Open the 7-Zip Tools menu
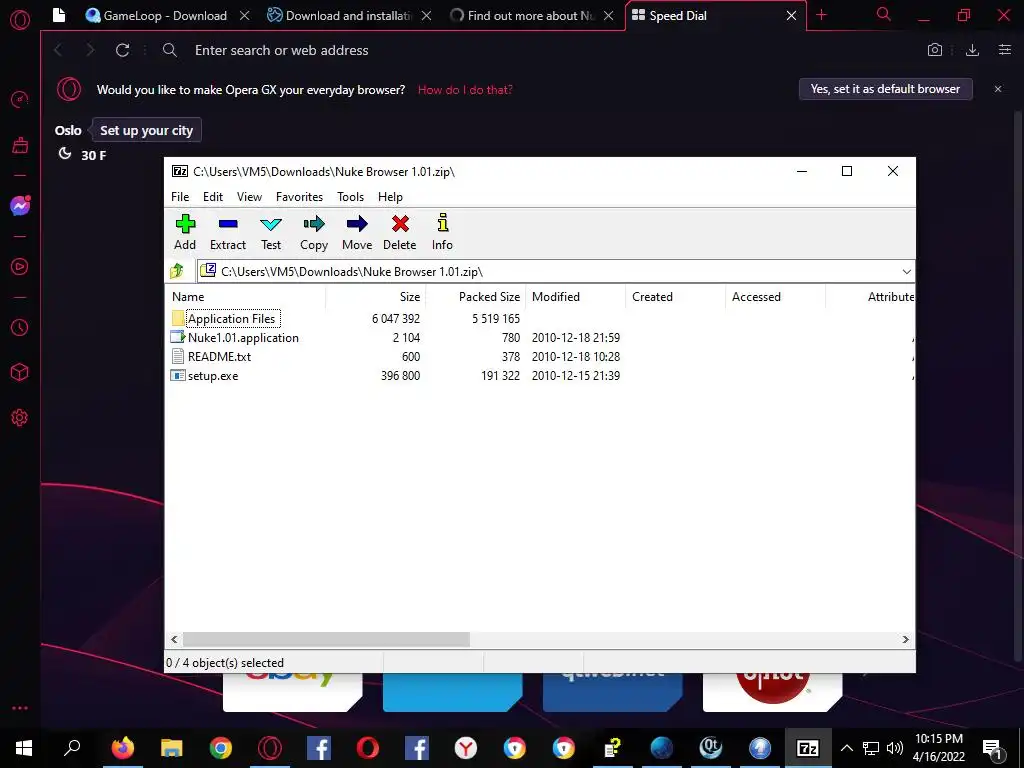Image resolution: width=1024 pixels, height=768 pixels. tap(351, 197)
